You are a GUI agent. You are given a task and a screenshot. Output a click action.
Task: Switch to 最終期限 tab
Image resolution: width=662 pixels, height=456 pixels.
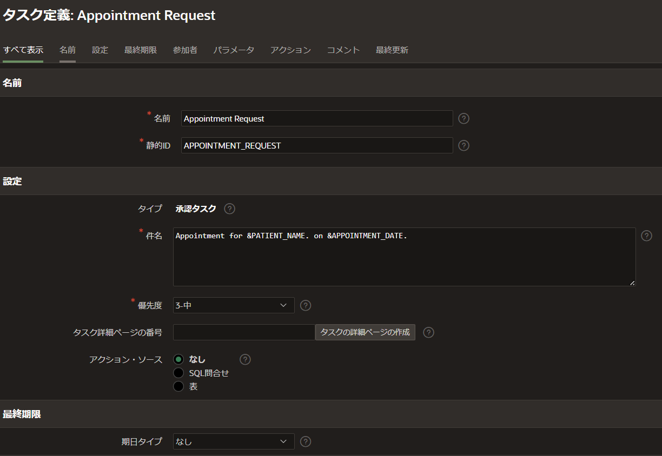tap(141, 50)
